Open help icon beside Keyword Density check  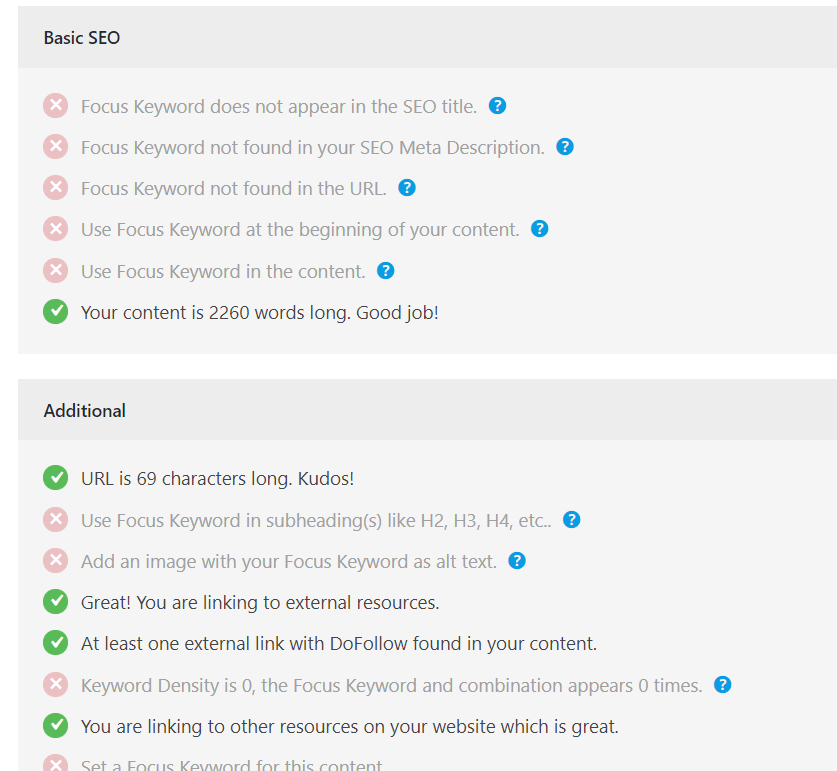(x=723, y=685)
